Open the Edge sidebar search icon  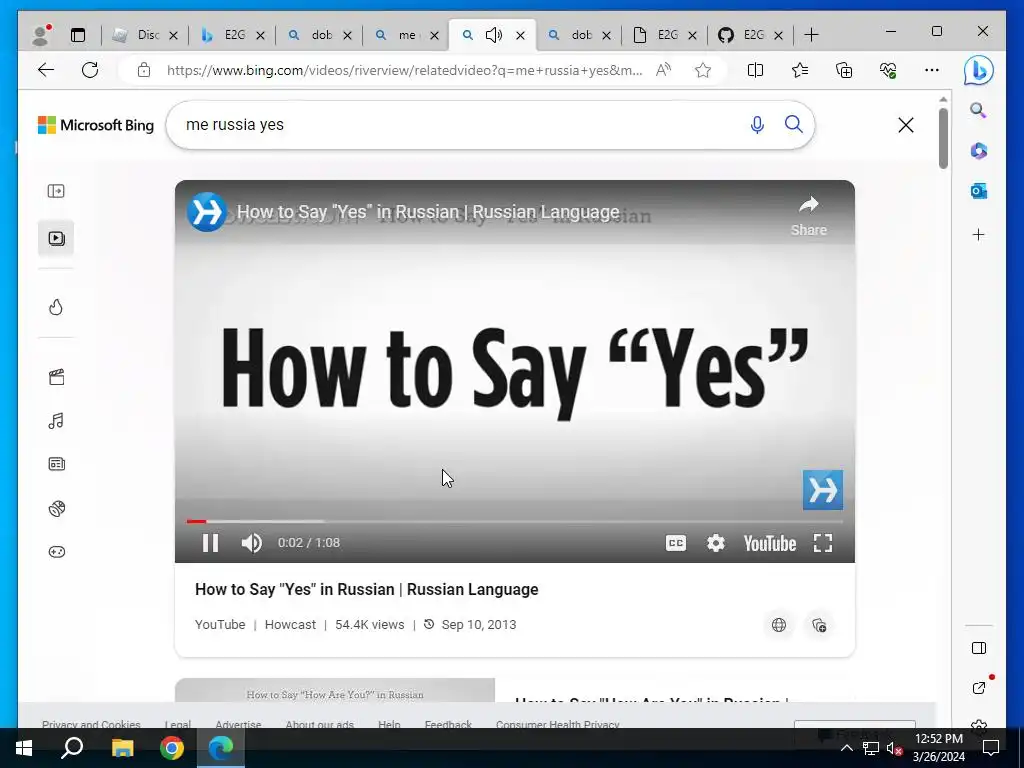tap(978, 110)
